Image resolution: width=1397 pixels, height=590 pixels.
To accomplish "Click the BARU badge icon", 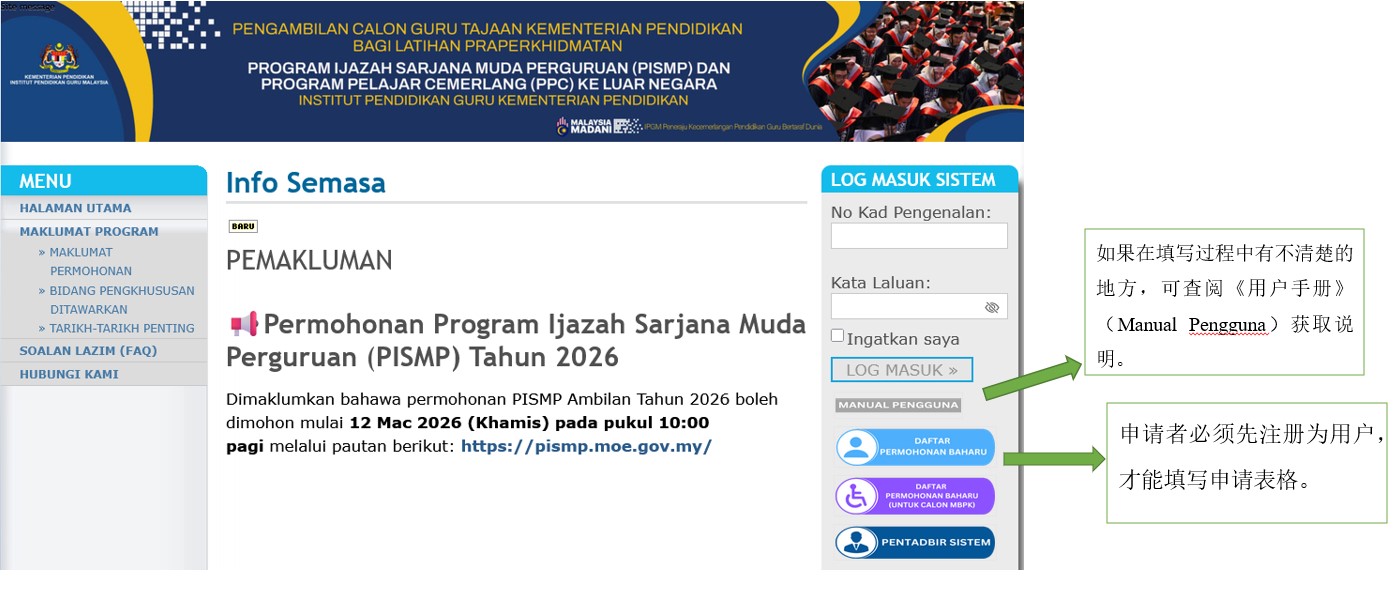I will point(243,227).
